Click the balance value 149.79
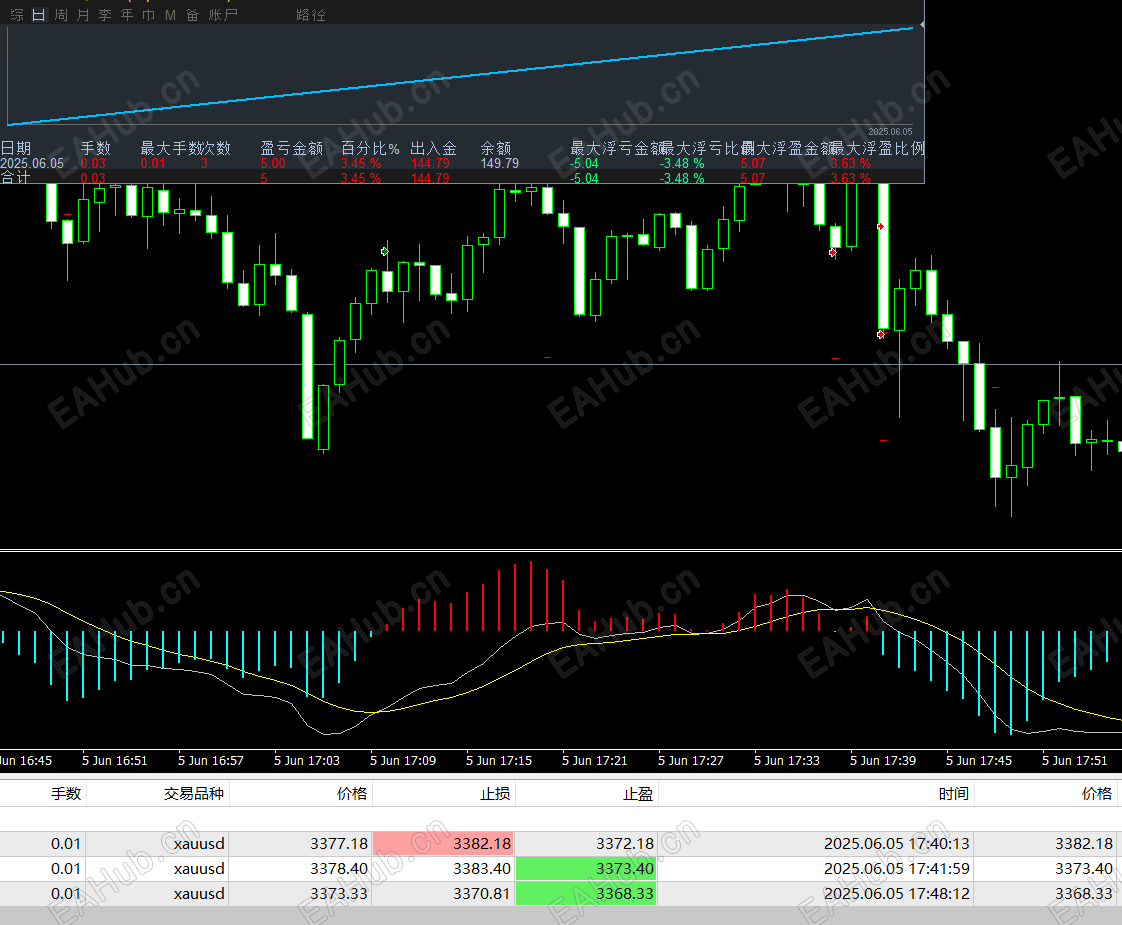Image resolution: width=1122 pixels, height=925 pixels. pos(499,163)
